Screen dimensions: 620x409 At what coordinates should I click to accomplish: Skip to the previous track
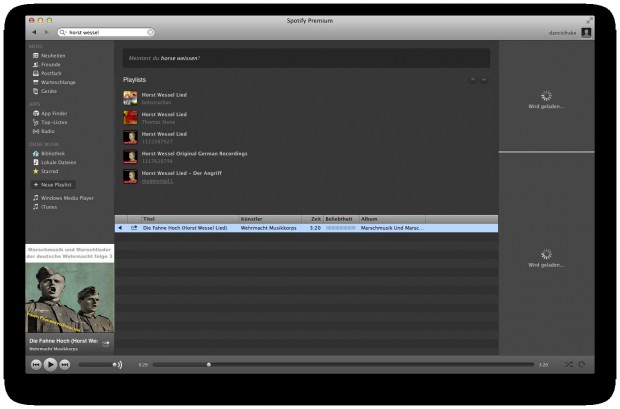pyautogui.click(x=36, y=365)
